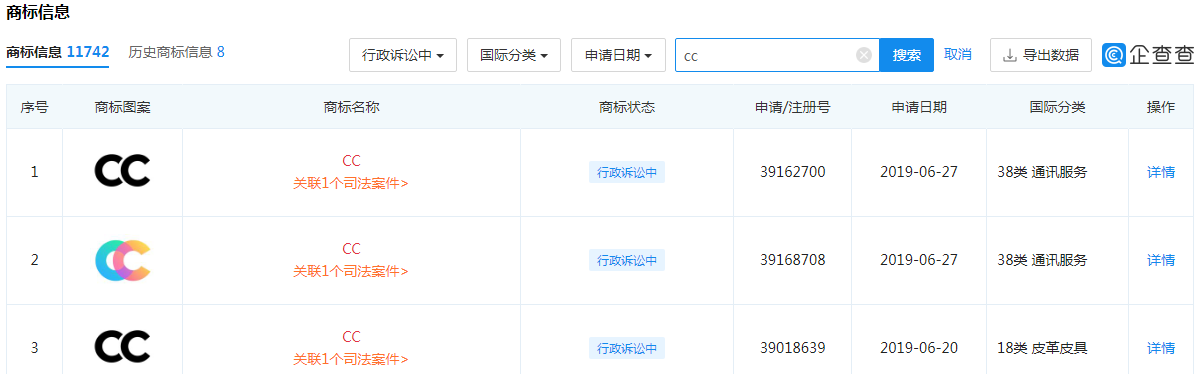Open 关联1个司法案件 link in row 1
This screenshot has width=1202, height=374.
[351, 183]
